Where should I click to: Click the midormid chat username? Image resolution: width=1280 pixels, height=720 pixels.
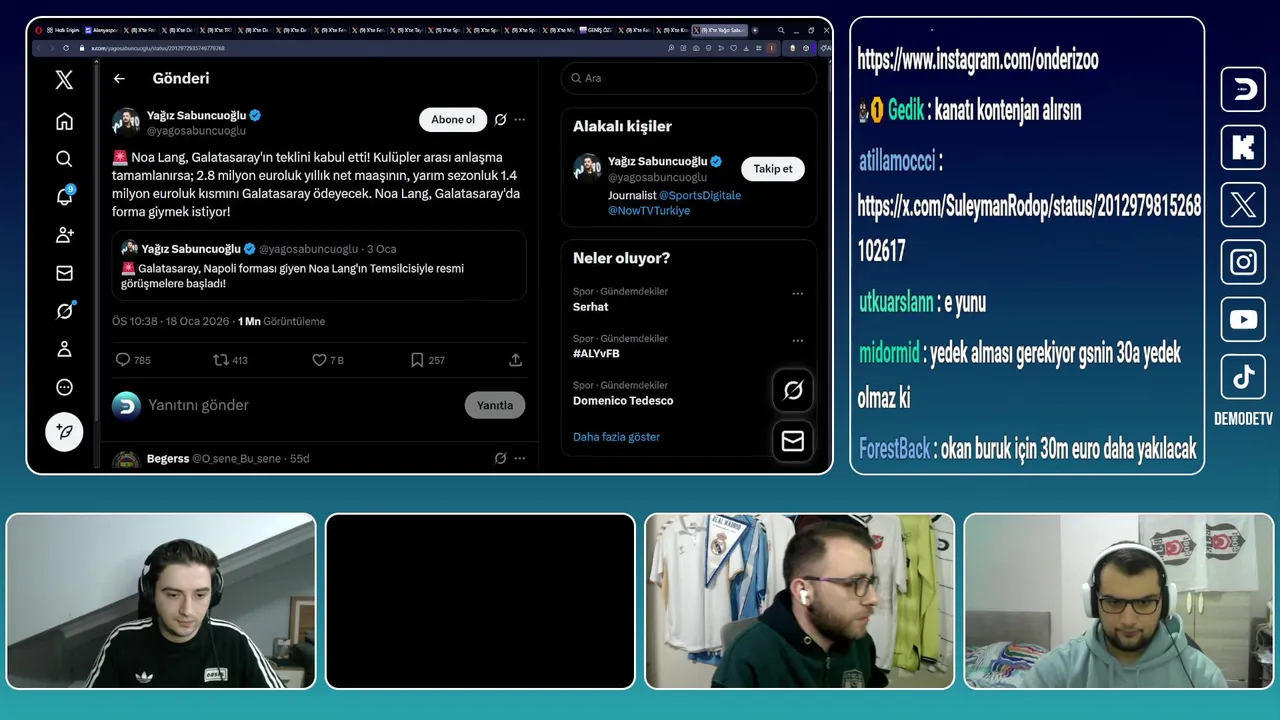tap(889, 353)
